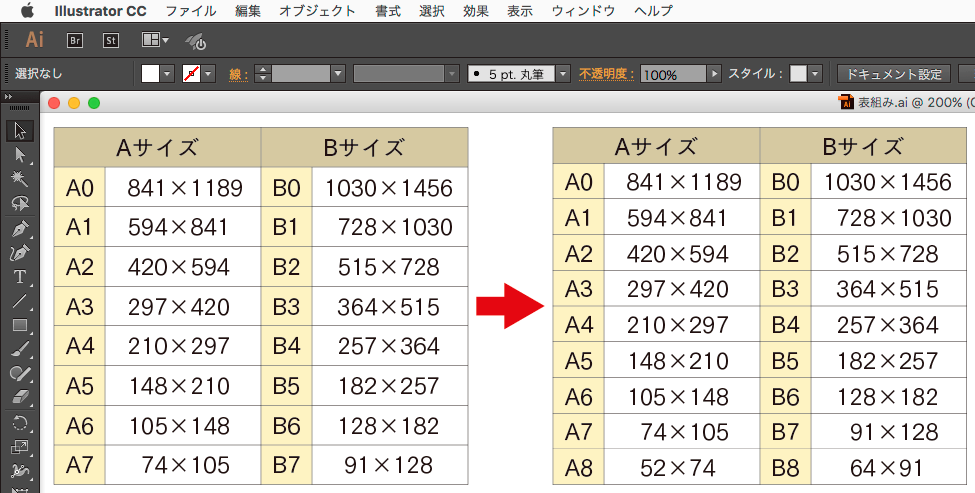Select the Magic Wand tool
The width and height of the screenshot is (975, 493).
click(20, 179)
